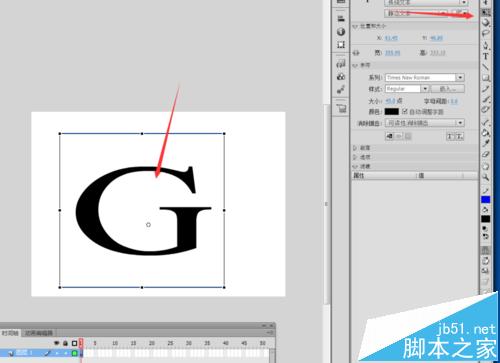Select the Hand tool
This screenshot has width=500, height=363.
click(x=486, y=166)
